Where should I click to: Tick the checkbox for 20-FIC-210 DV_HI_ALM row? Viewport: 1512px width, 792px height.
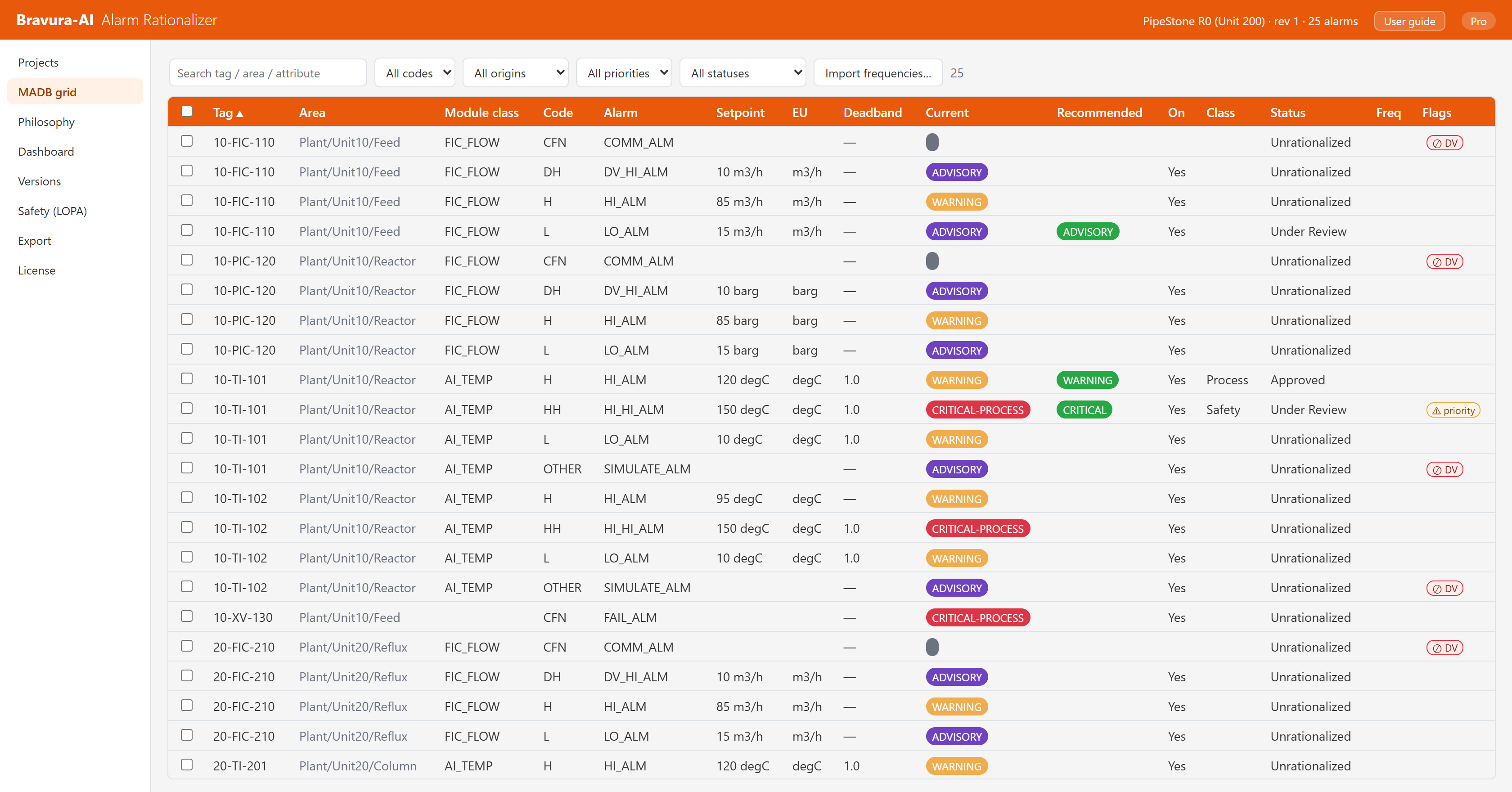[187, 676]
